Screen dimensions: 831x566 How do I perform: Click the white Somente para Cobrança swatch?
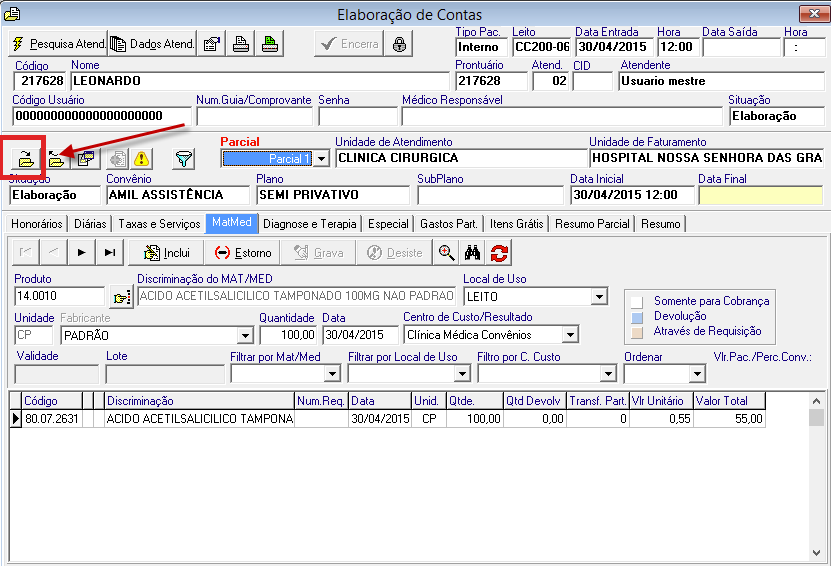click(x=637, y=302)
